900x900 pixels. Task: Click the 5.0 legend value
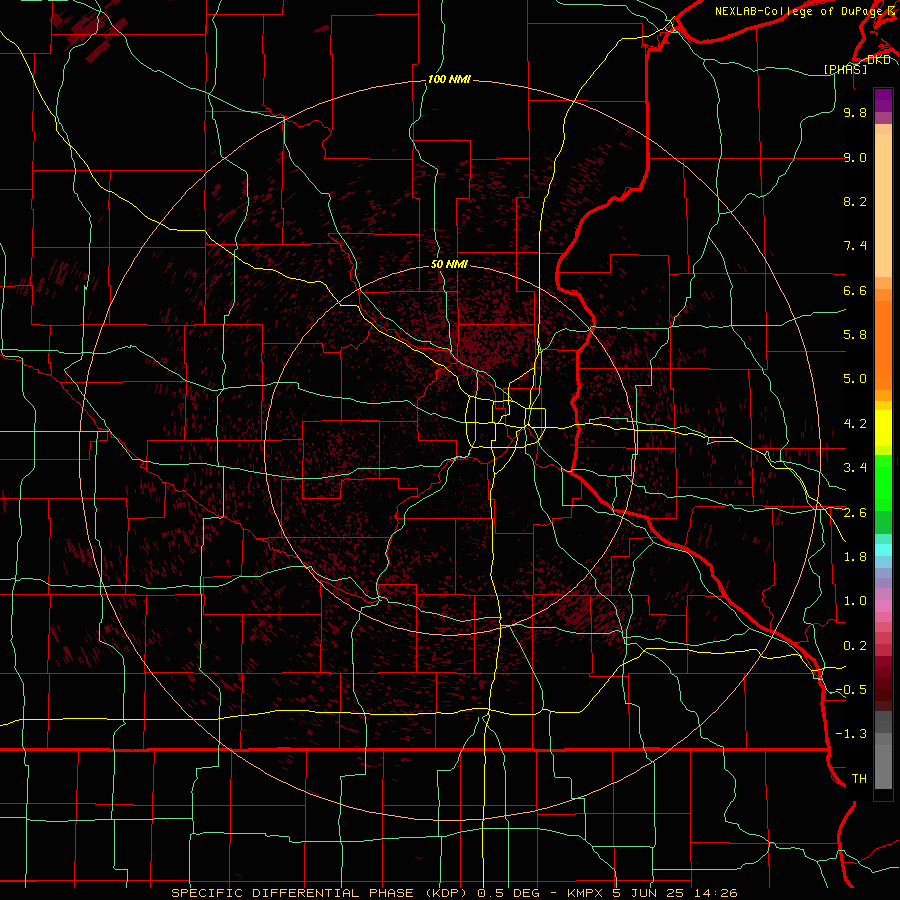[x=855, y=379]
